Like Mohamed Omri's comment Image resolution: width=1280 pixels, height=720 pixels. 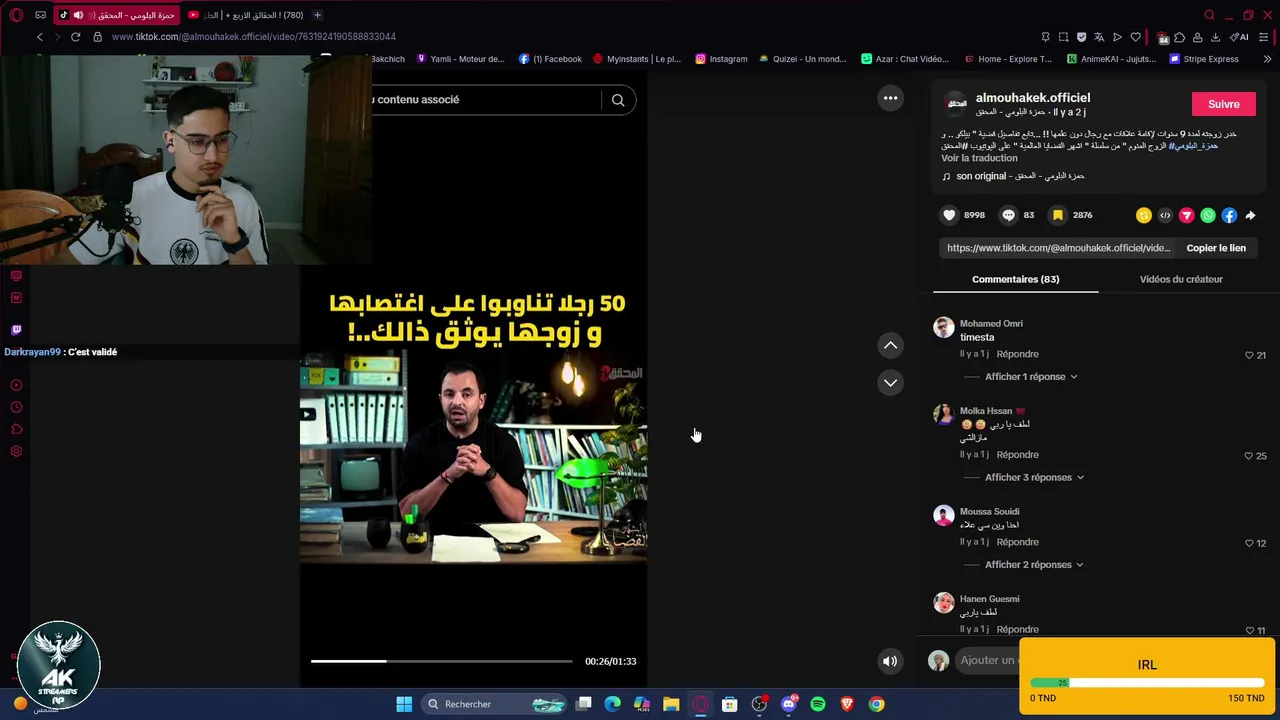tap(1249, 355)
